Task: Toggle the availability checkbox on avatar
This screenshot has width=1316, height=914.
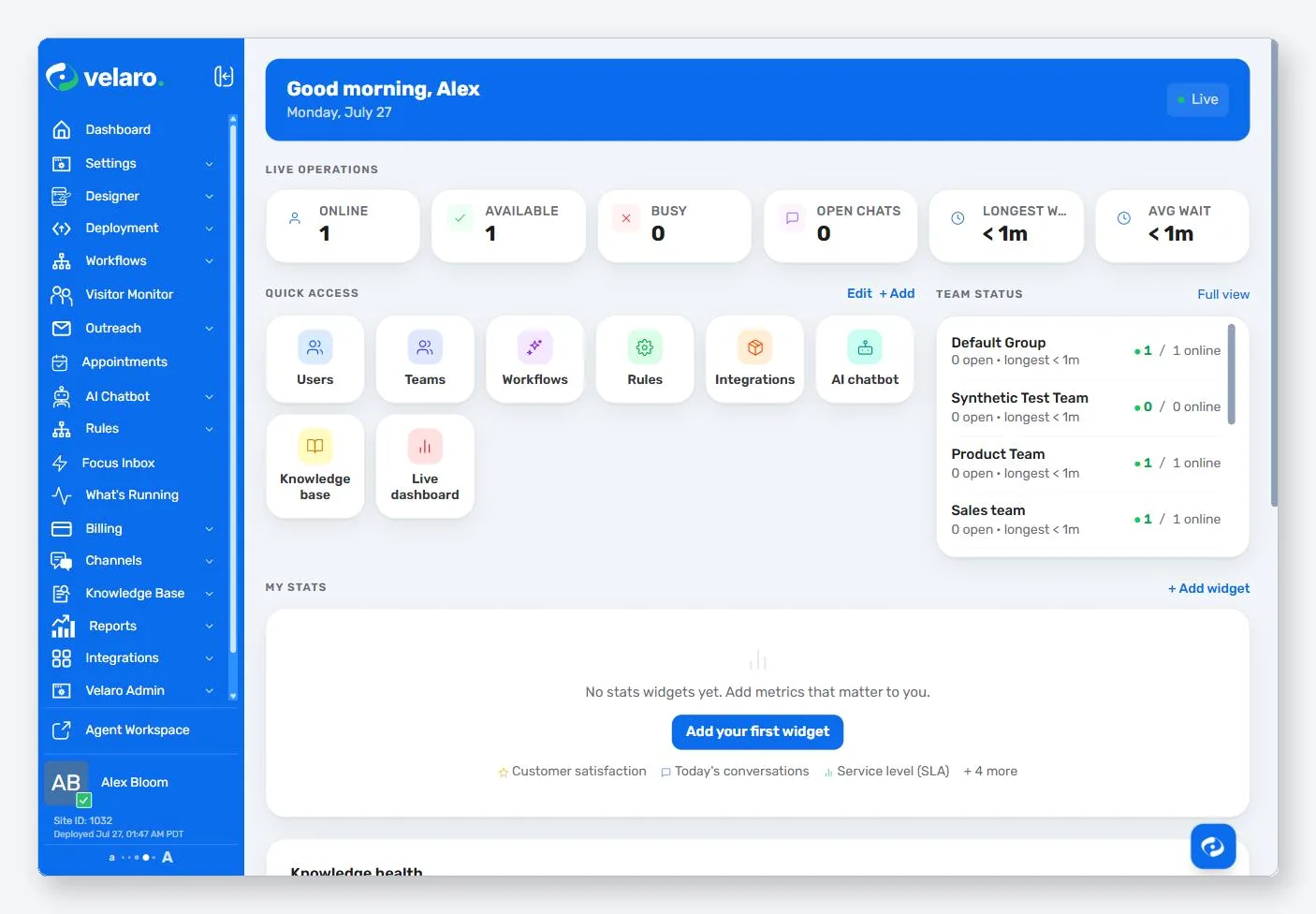Action: pos(84,801)
